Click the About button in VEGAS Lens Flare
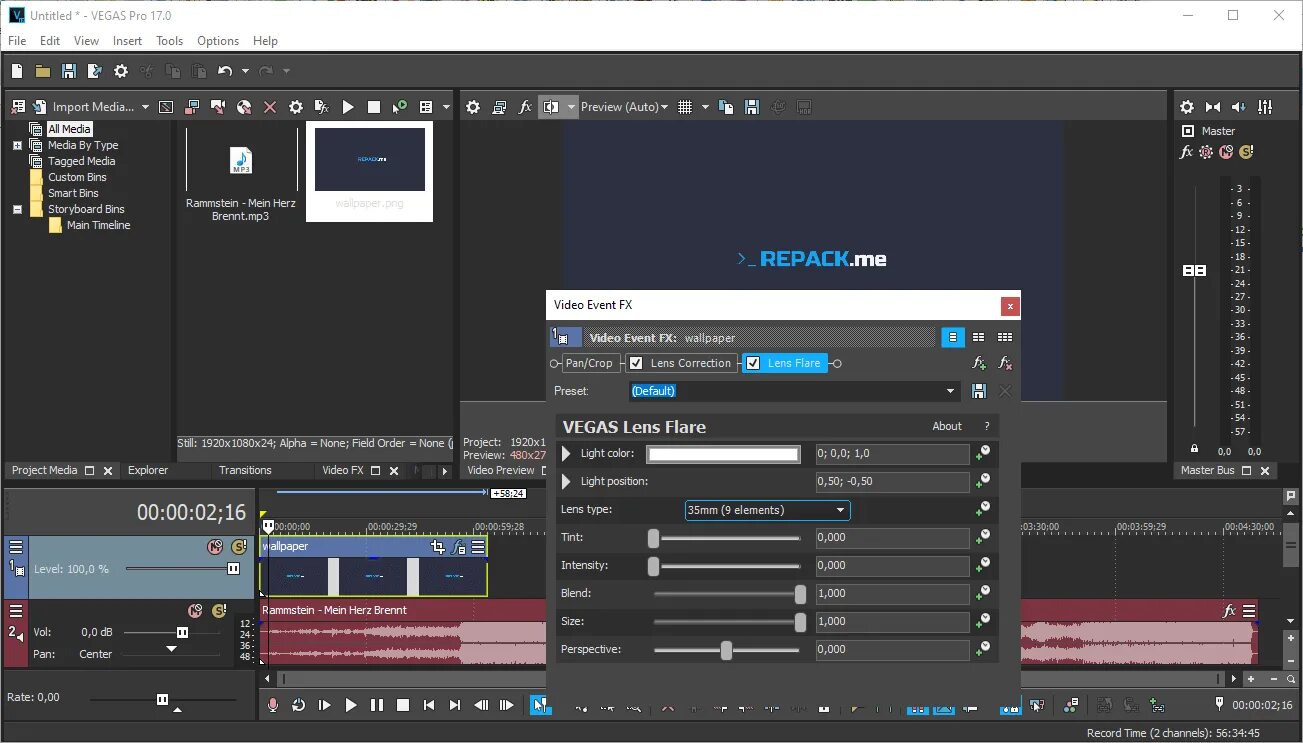This screenshot has height=743, width=1303. click(947, 426)
